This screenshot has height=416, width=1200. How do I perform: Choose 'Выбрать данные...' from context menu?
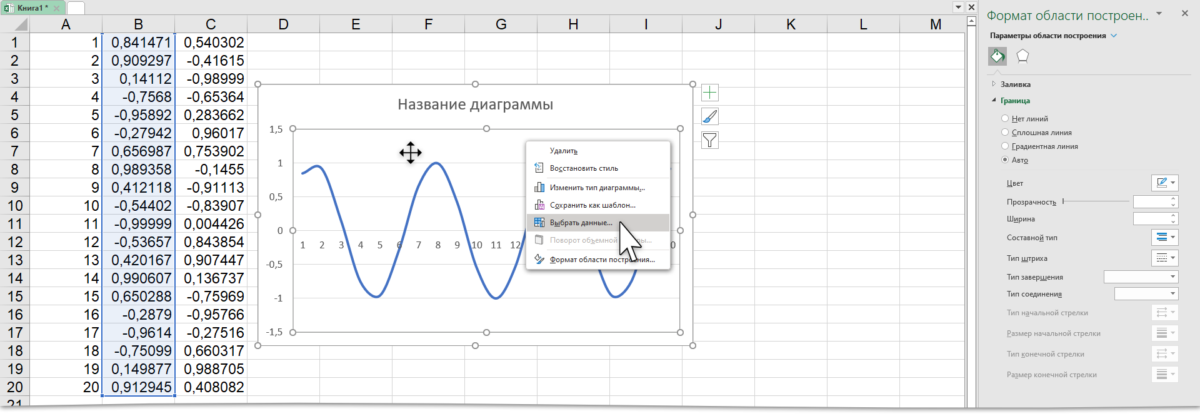tap(580, 223)
